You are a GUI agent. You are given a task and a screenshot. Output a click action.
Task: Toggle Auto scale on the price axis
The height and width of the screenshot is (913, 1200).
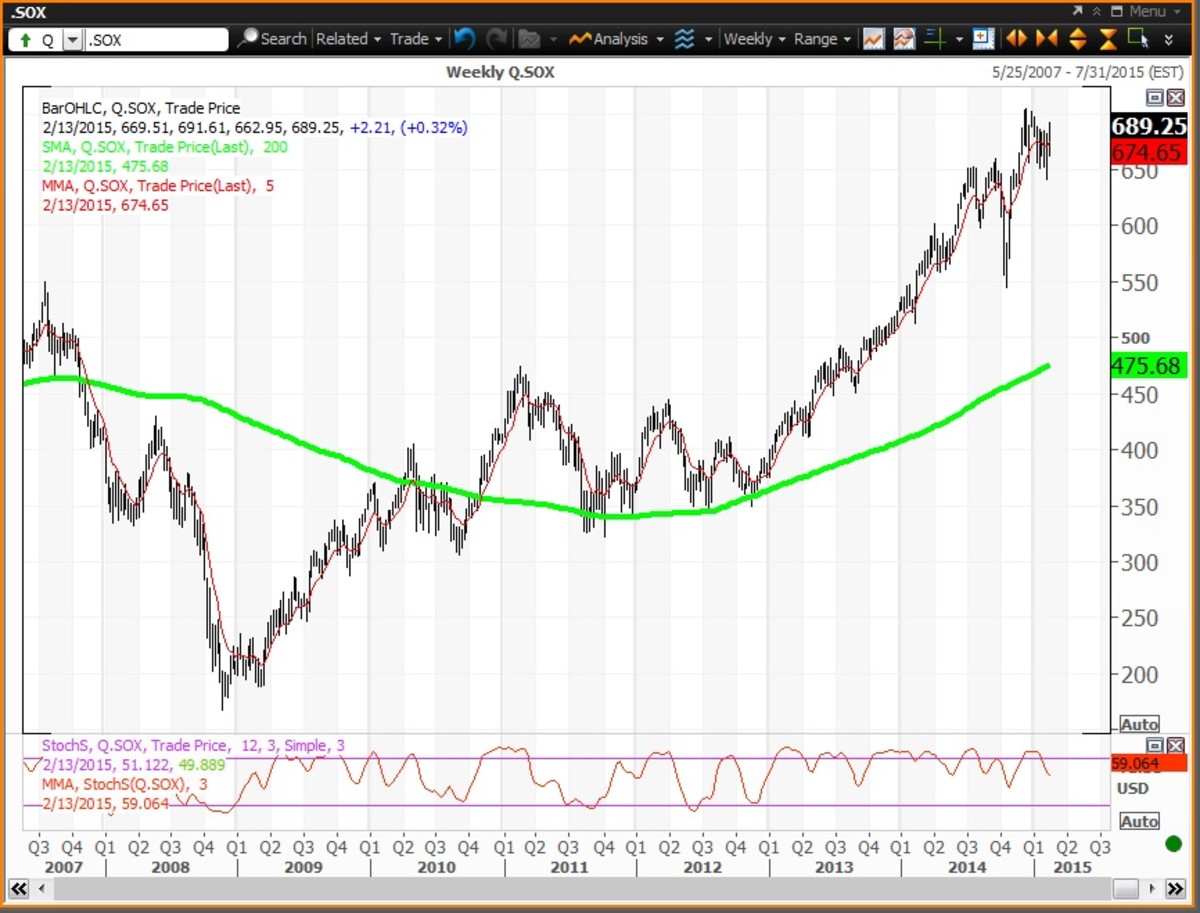(1139, 724)
